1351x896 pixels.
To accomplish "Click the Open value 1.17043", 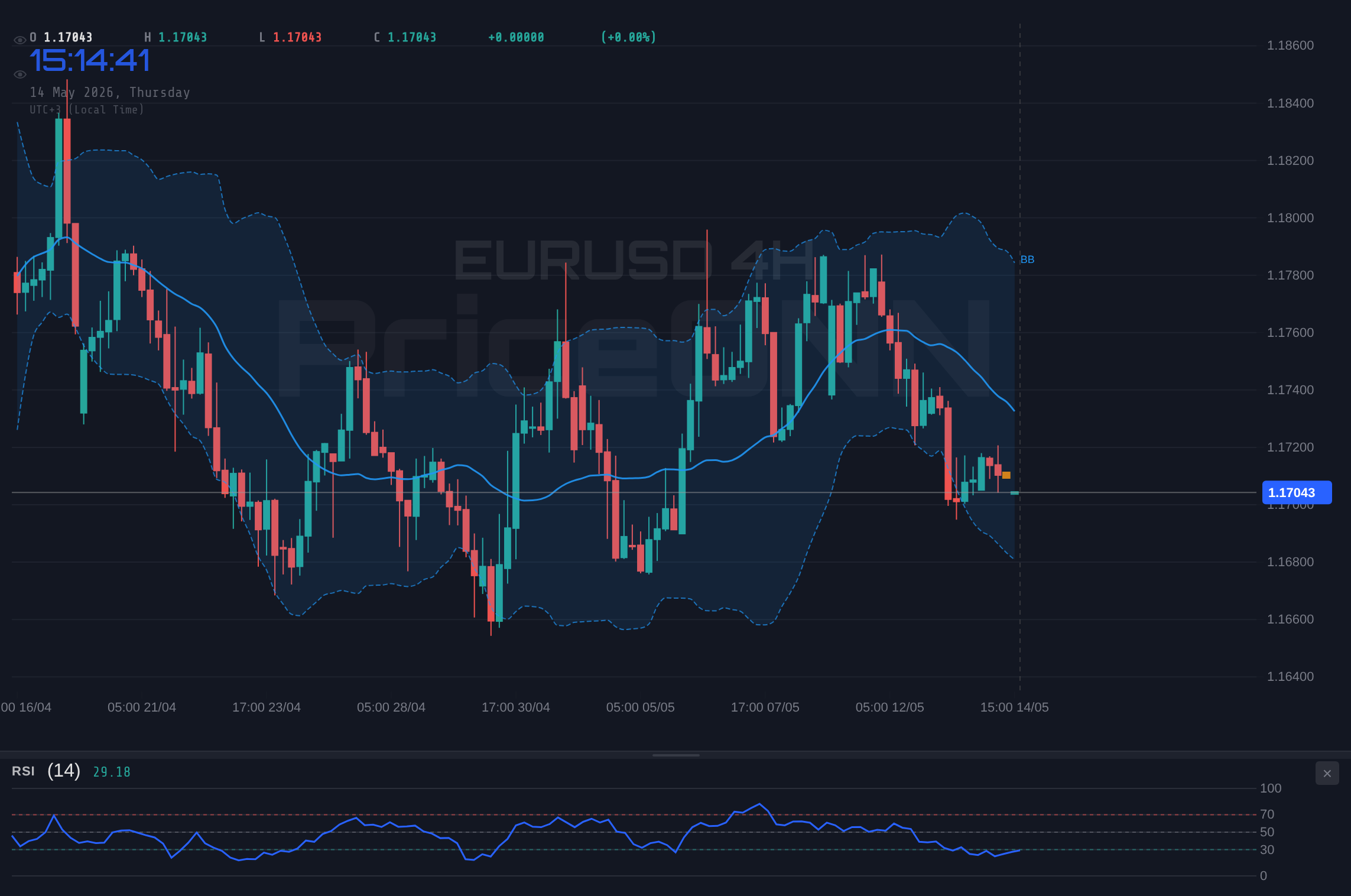I will [x=68, y=37].
